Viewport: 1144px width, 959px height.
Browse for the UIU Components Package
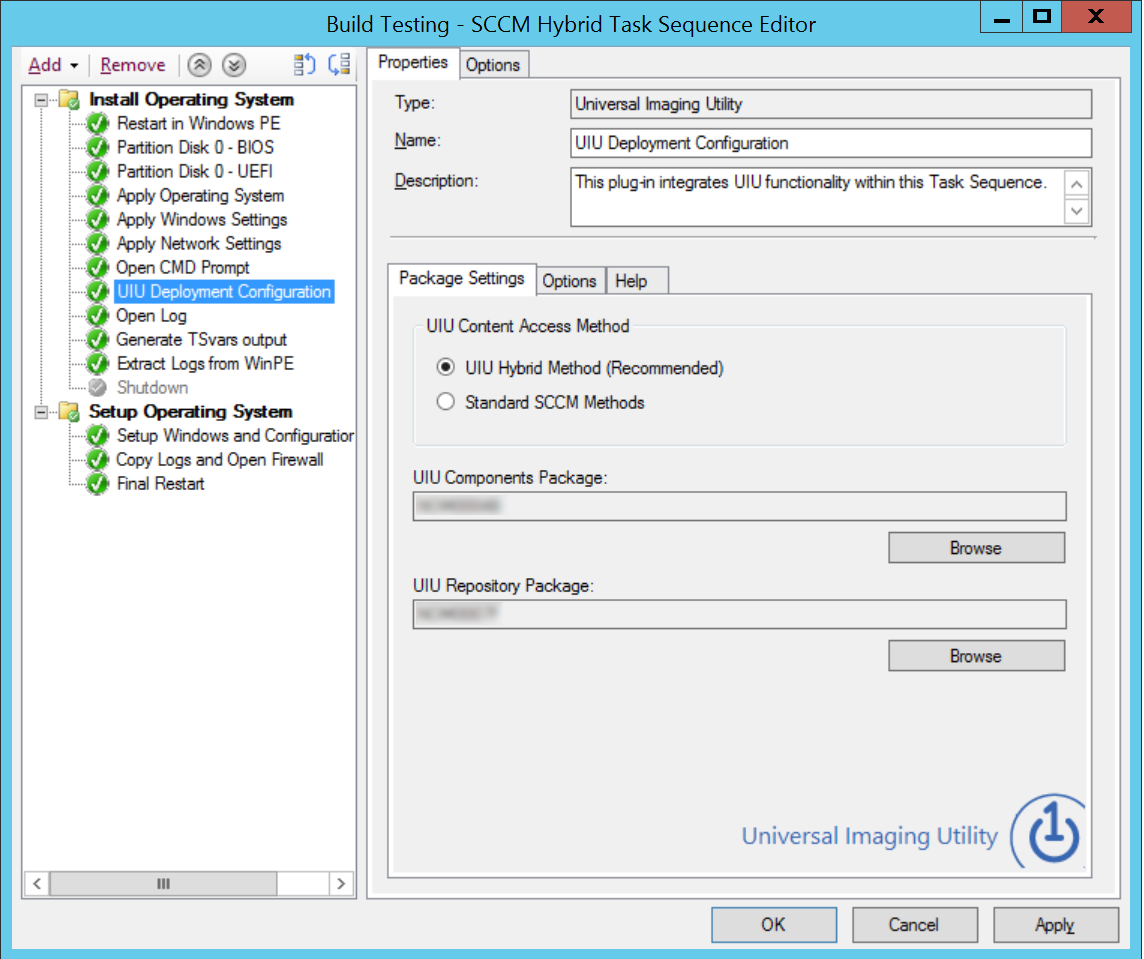[976, 548]
